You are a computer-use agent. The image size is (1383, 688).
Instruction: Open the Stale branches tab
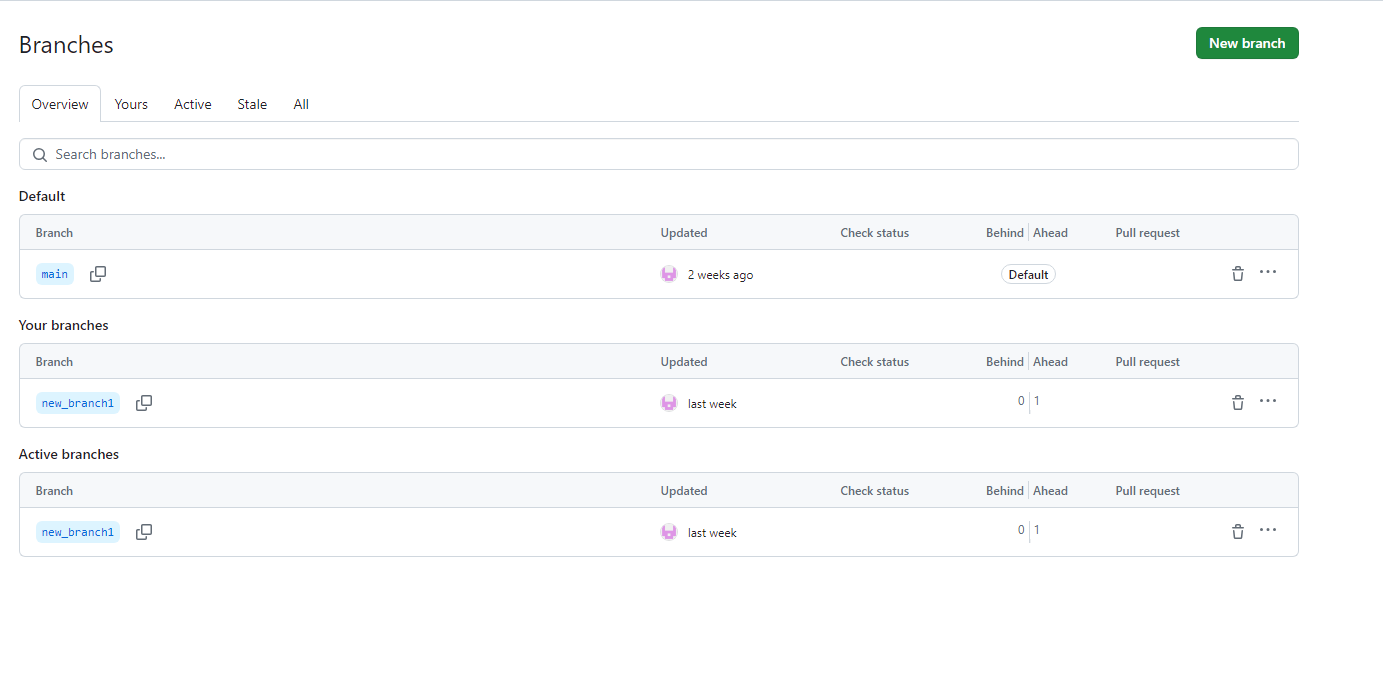click(x=252, y=104)
